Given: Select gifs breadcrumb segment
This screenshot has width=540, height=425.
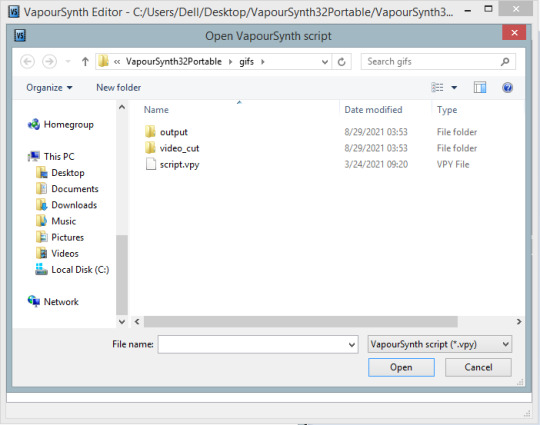Looking at the screenshot, I should point(247,62).
